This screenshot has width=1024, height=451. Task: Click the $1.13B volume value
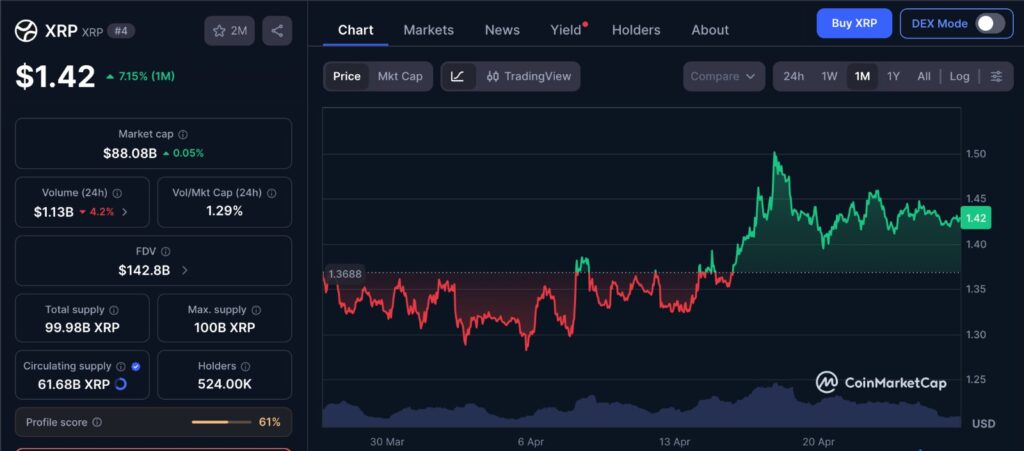(x=54, y=211)
